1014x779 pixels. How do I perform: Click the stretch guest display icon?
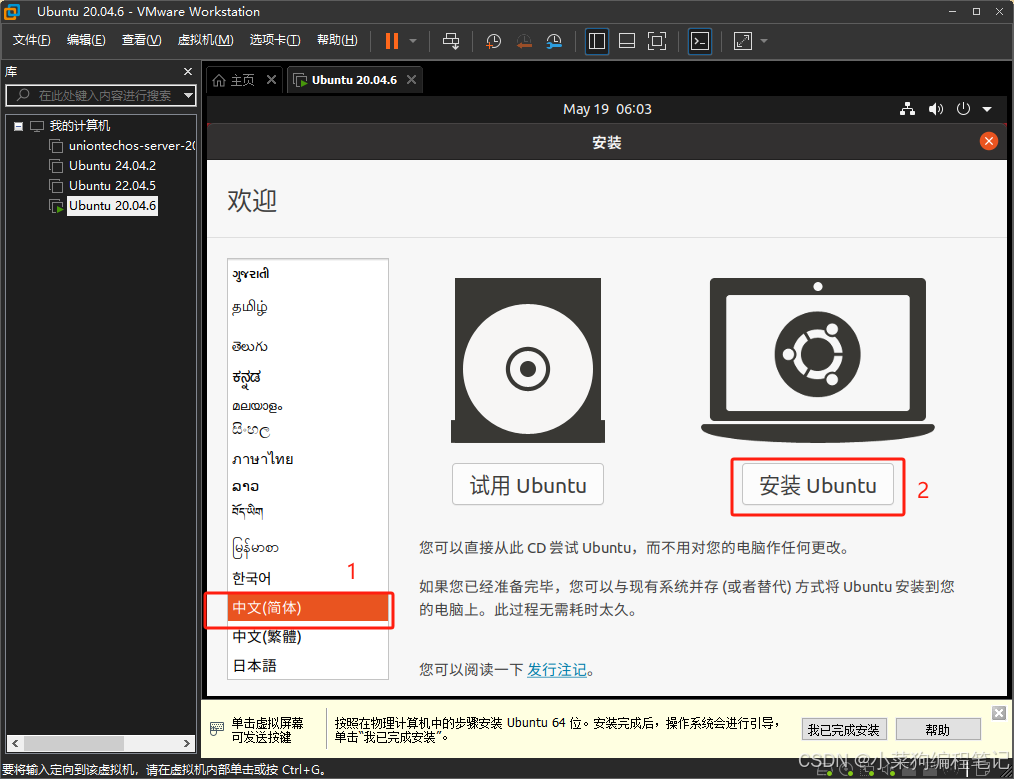[x=743, y=41]
